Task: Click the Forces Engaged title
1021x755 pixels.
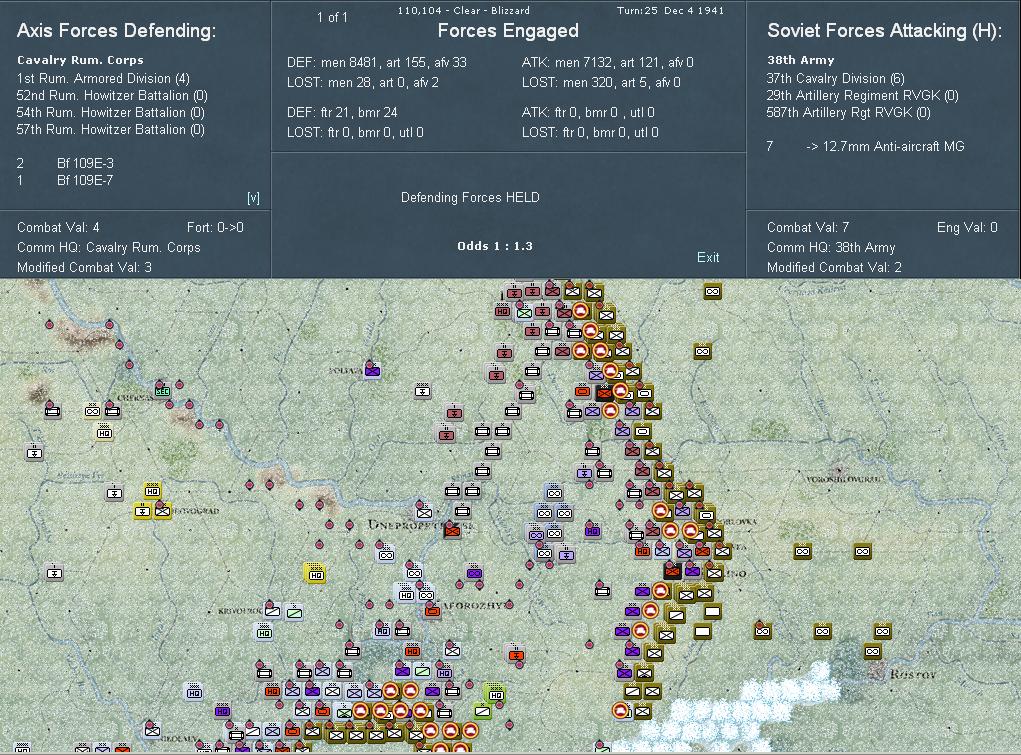Action: (x=508, y=31)
